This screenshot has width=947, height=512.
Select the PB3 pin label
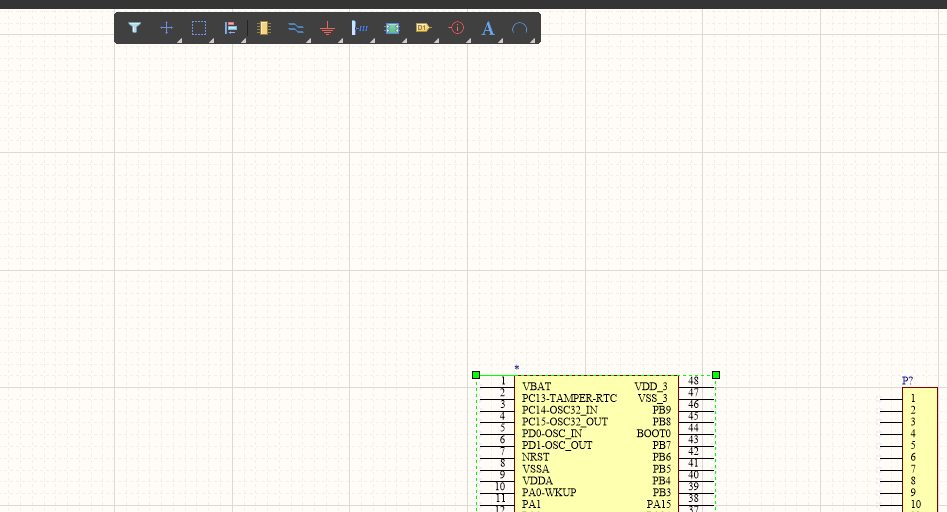pyautogui.click(x=661, y=493)
